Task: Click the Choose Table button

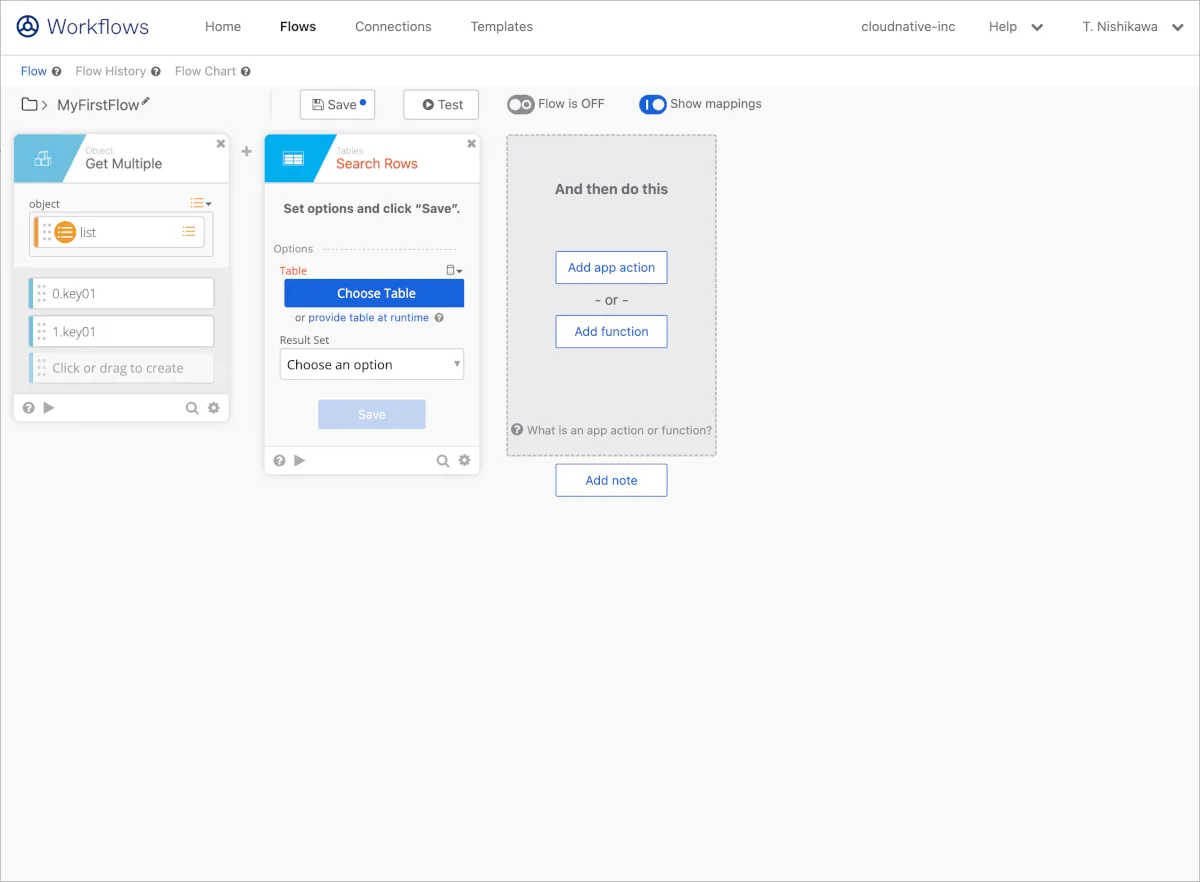Action: pos(374,293)
